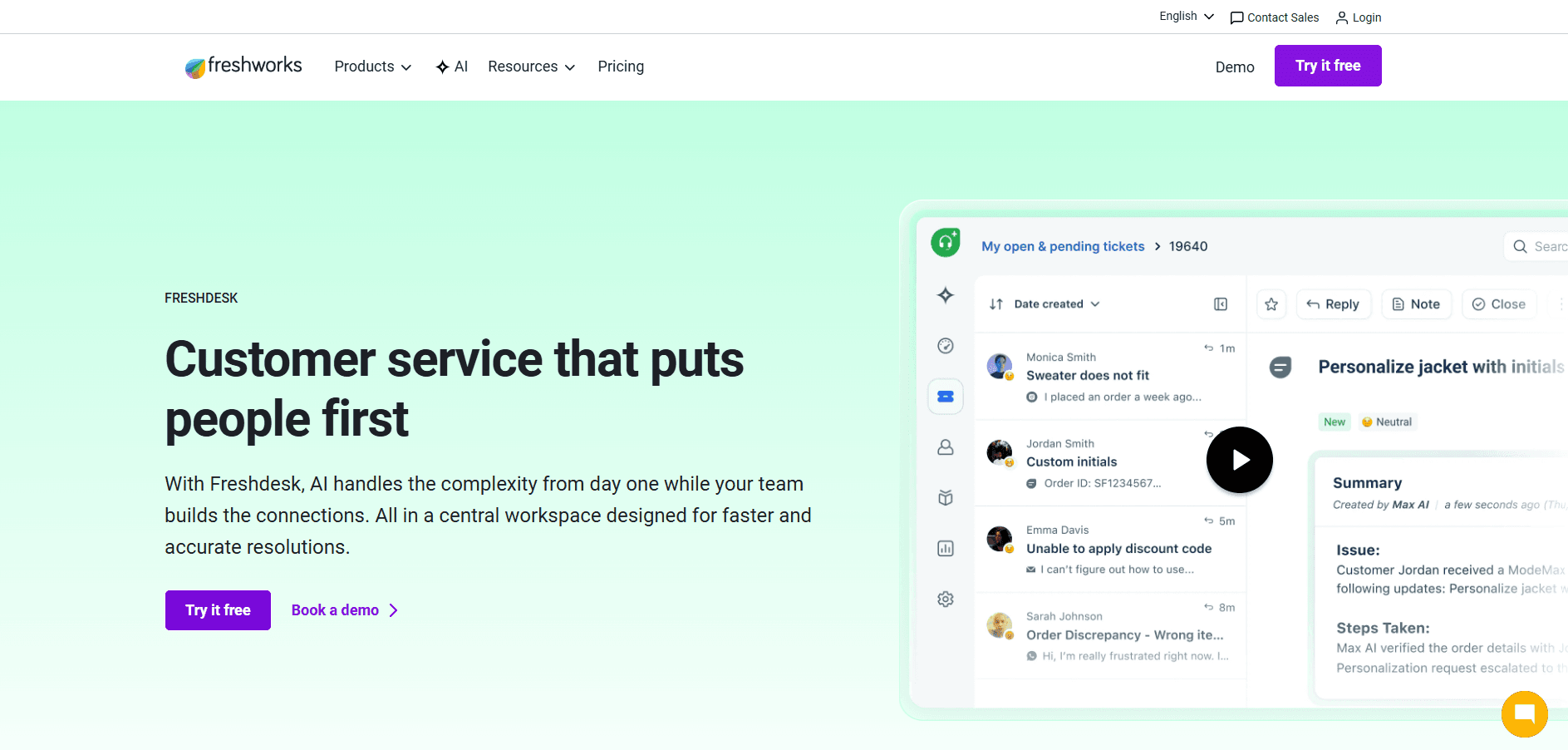
Task: Play the product demo video
Action: (1239, 459)
